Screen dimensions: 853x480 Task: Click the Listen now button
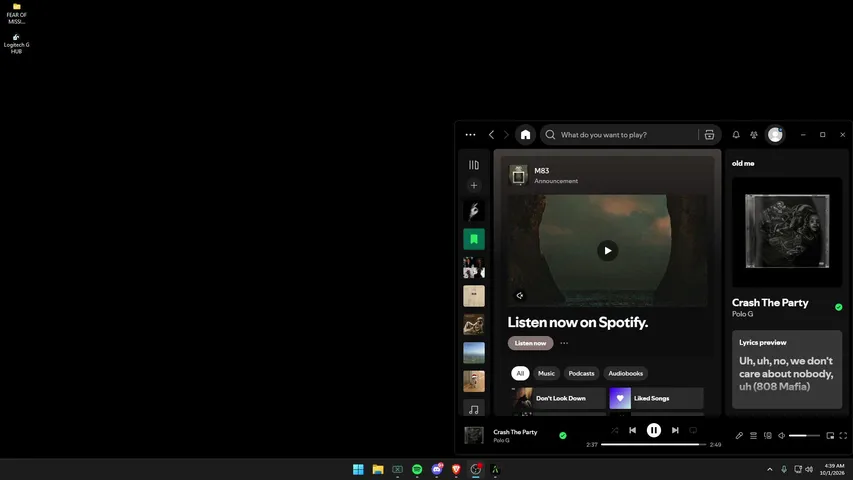point(530,343)
